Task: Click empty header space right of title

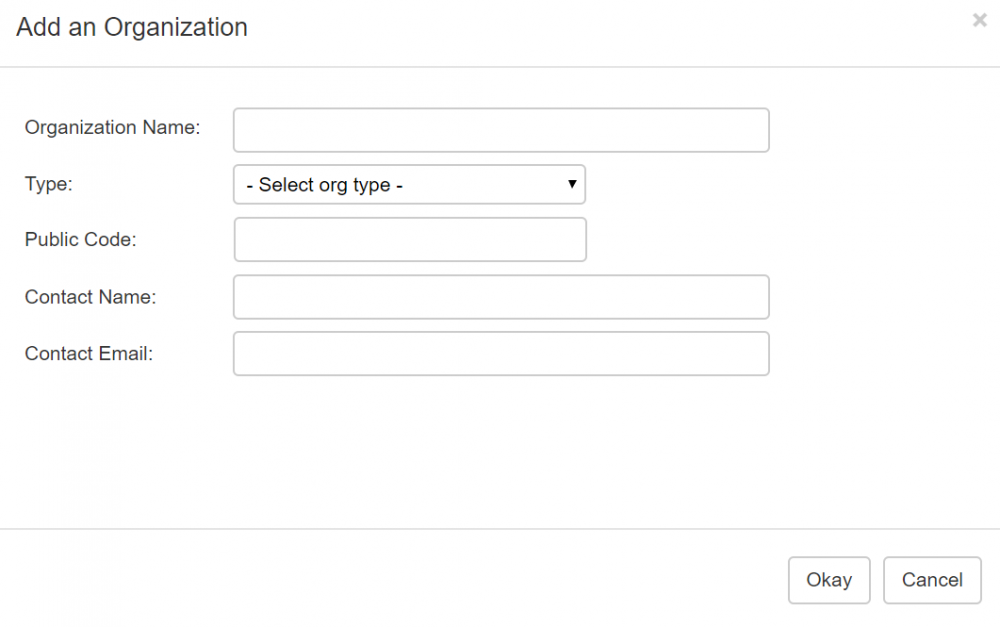Action: coord(600,28)
